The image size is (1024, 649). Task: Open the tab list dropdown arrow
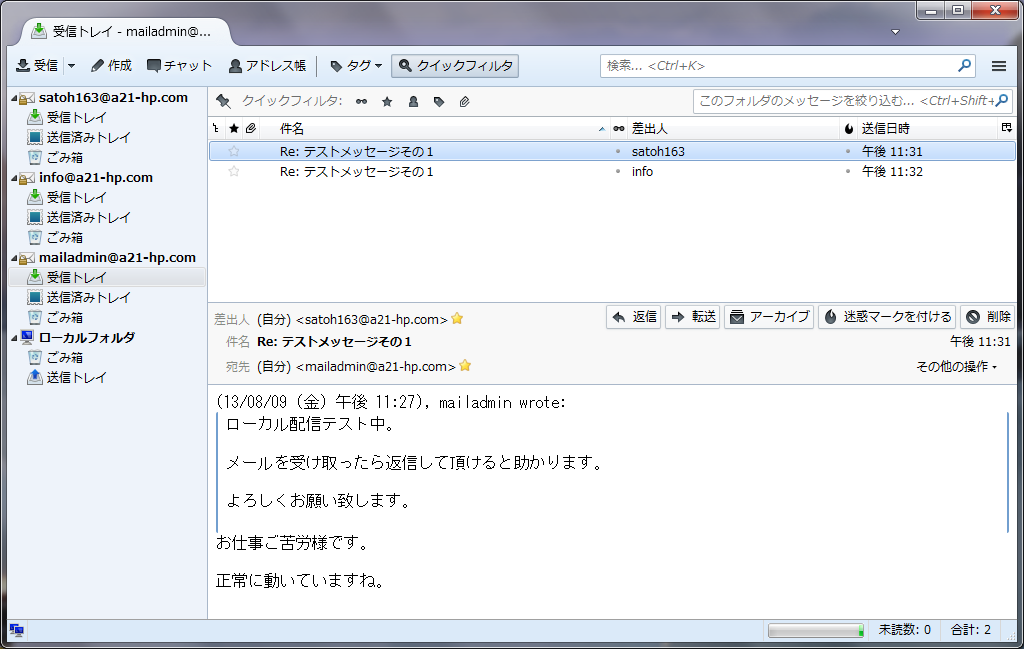(x=895, y=32)
